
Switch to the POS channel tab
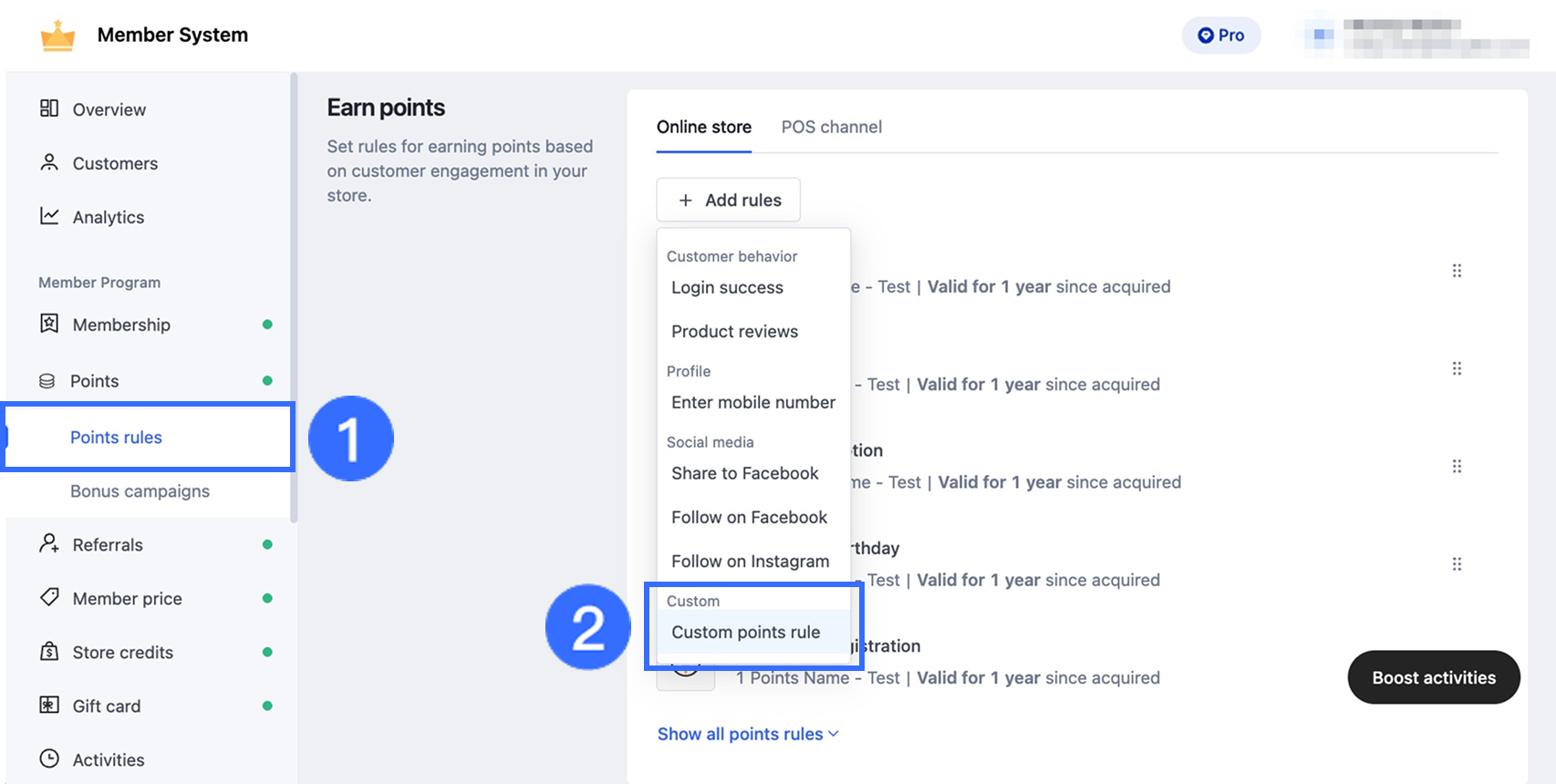[x=831, y=127]
